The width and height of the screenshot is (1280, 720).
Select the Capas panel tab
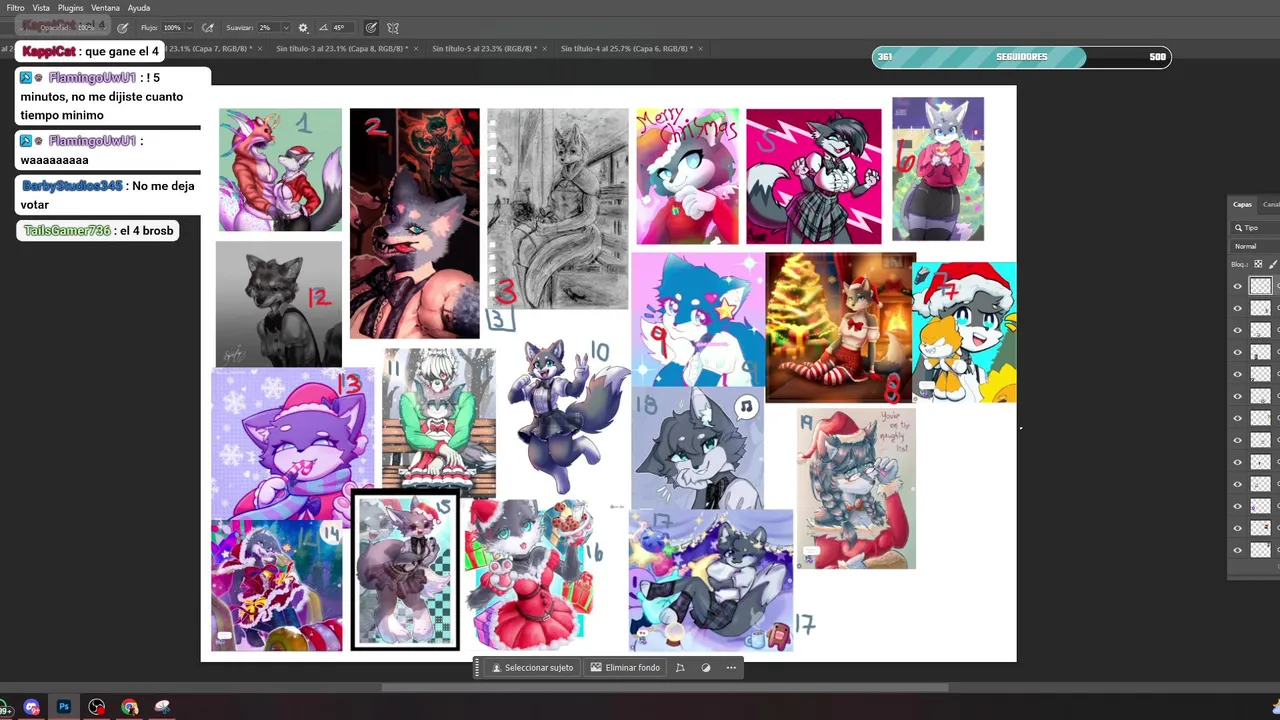tap(1242, 204)
